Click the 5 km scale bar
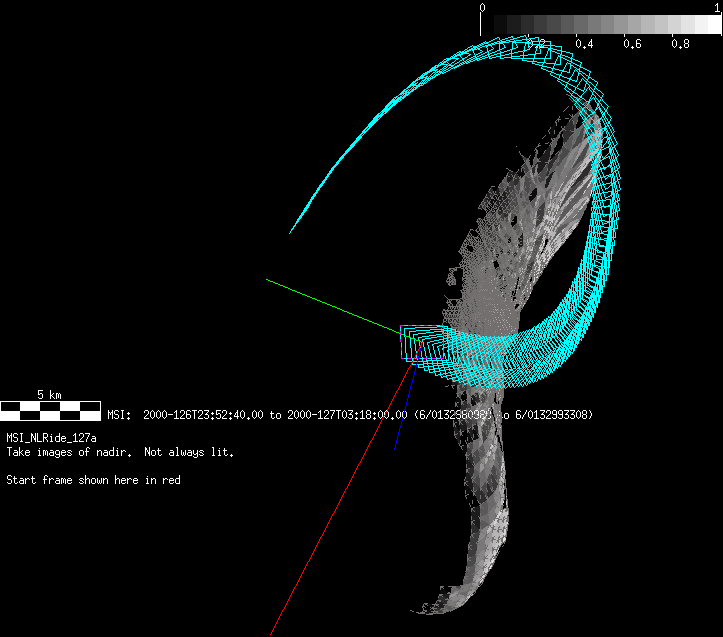This screenshot has height=637, width=723. point(50,411)
